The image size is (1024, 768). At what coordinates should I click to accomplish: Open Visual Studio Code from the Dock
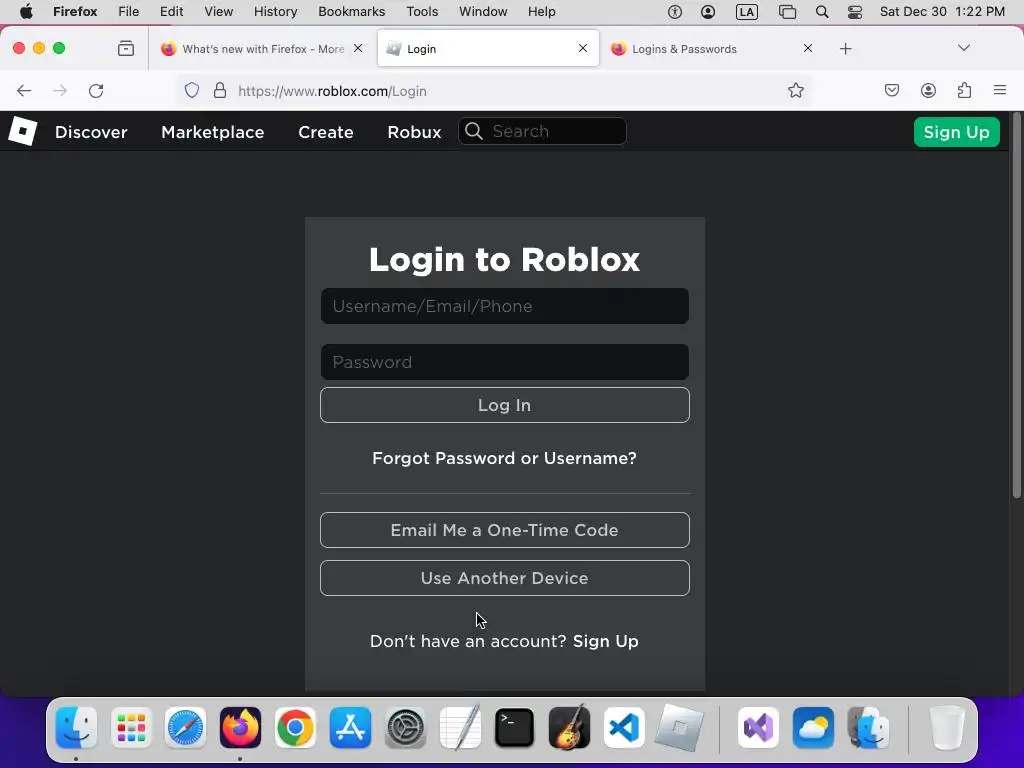(x=624, y=727)
